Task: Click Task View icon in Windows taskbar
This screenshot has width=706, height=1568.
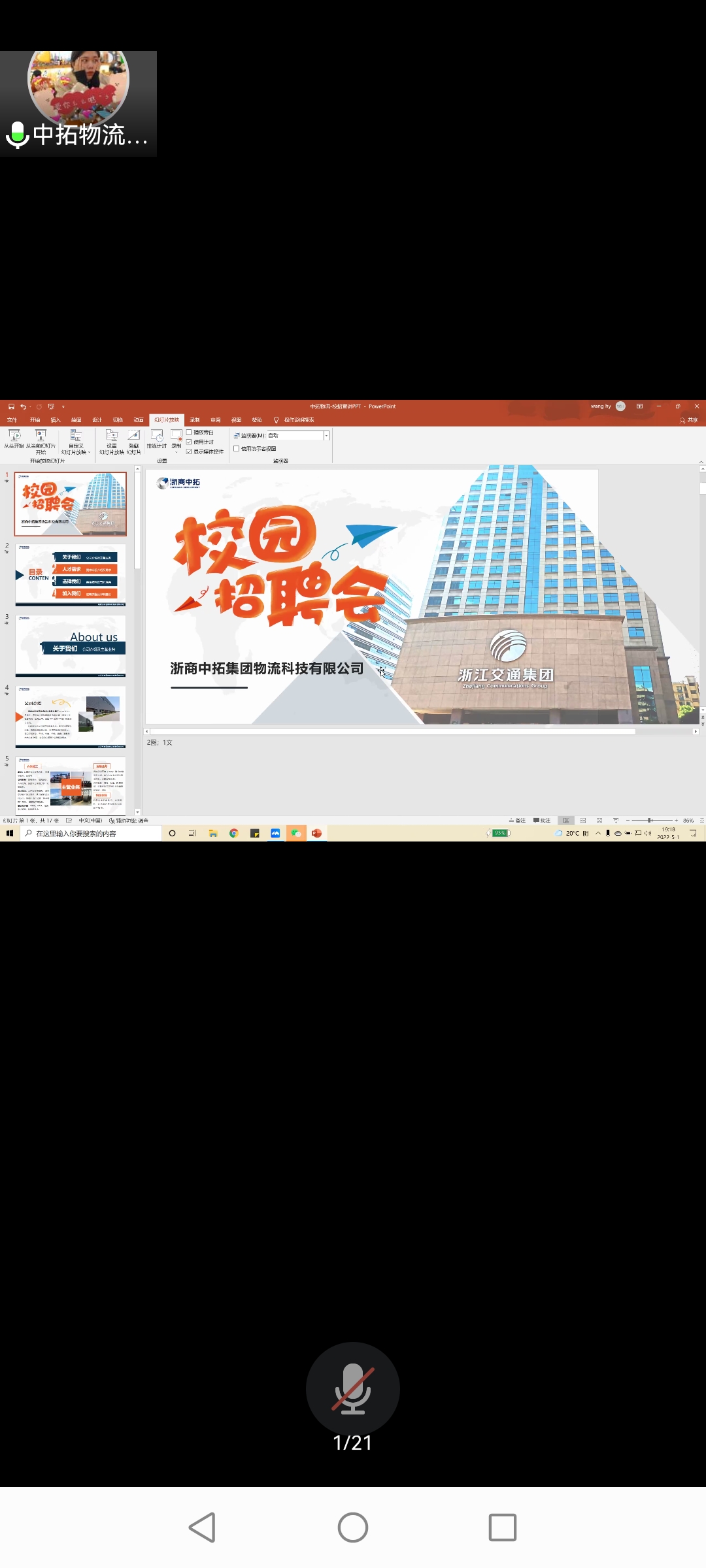Action: click(x=192, y=834)
